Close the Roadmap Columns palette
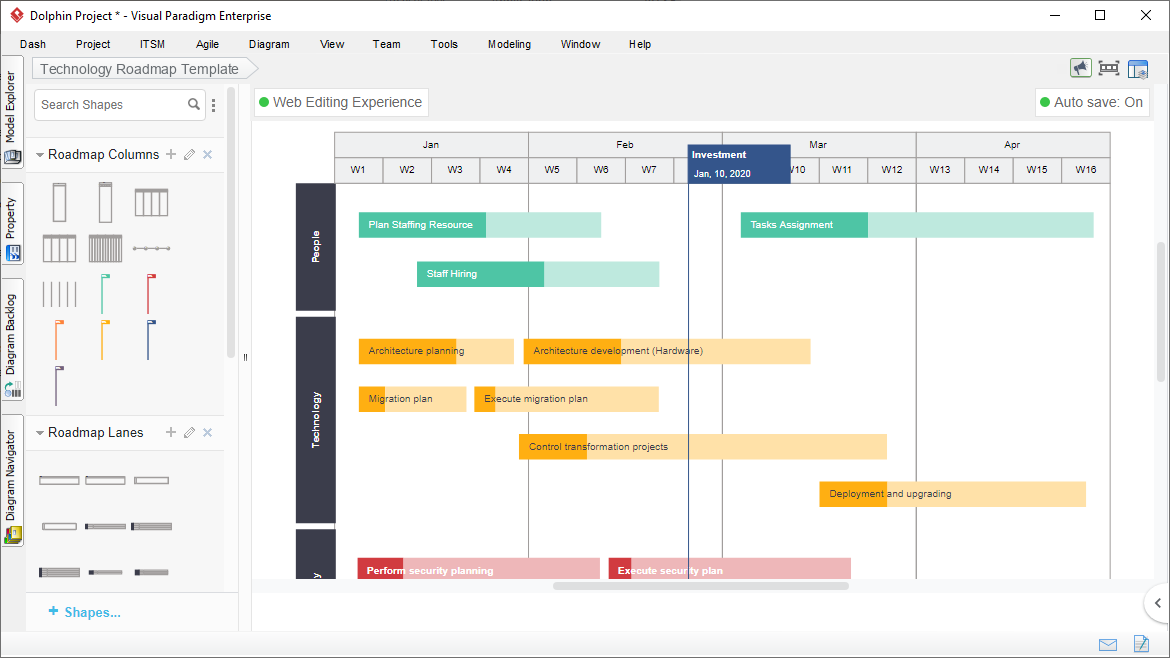1170x658 pixels. [207, 154]
